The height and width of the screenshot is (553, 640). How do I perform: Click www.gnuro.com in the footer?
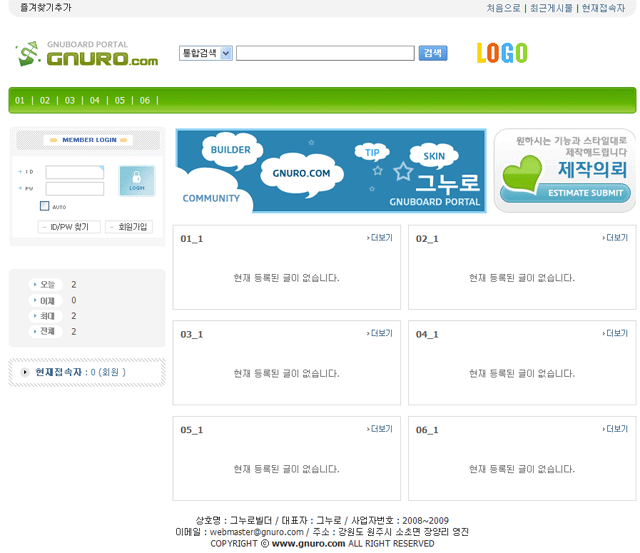click(x=308, y=544)
